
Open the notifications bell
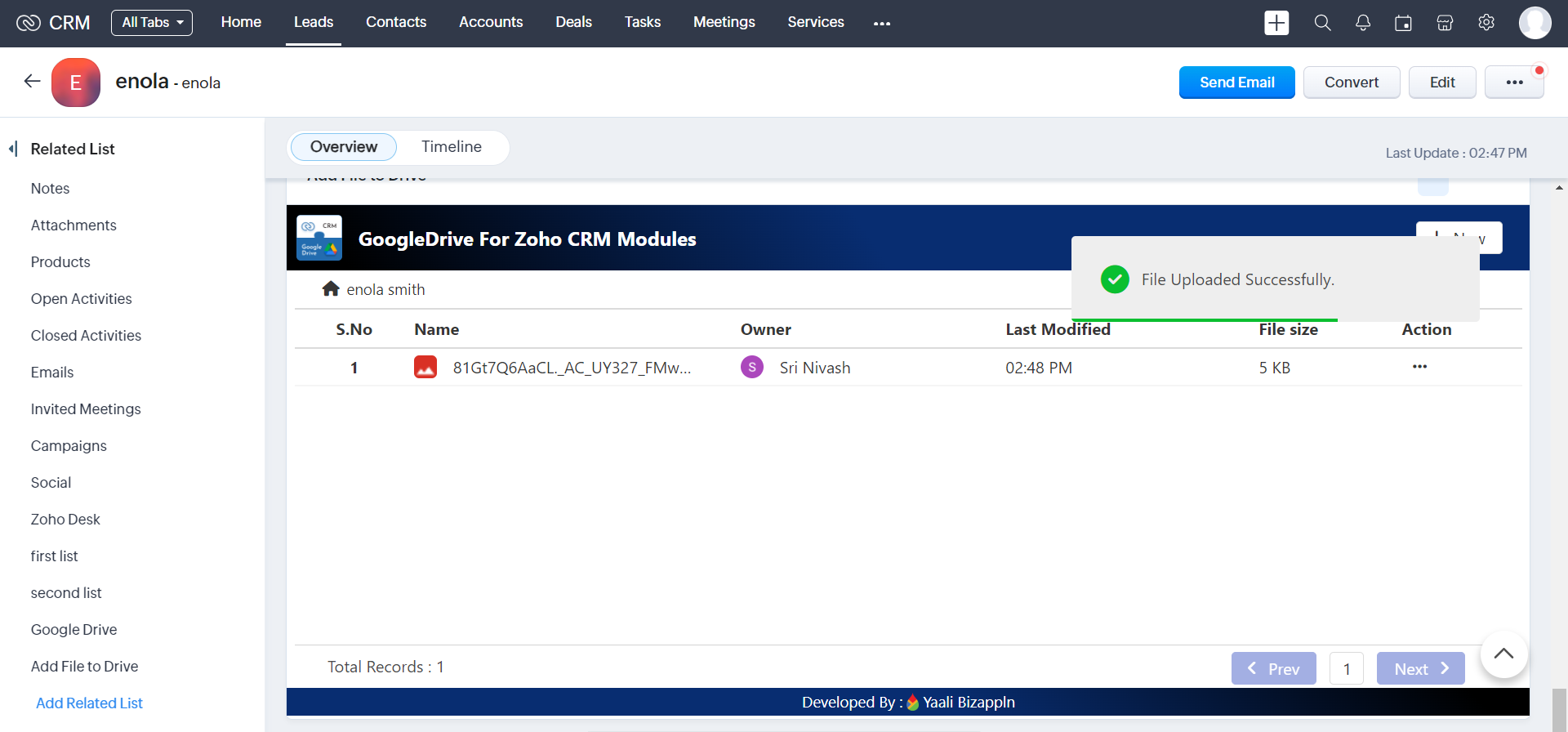point(1363,23)
